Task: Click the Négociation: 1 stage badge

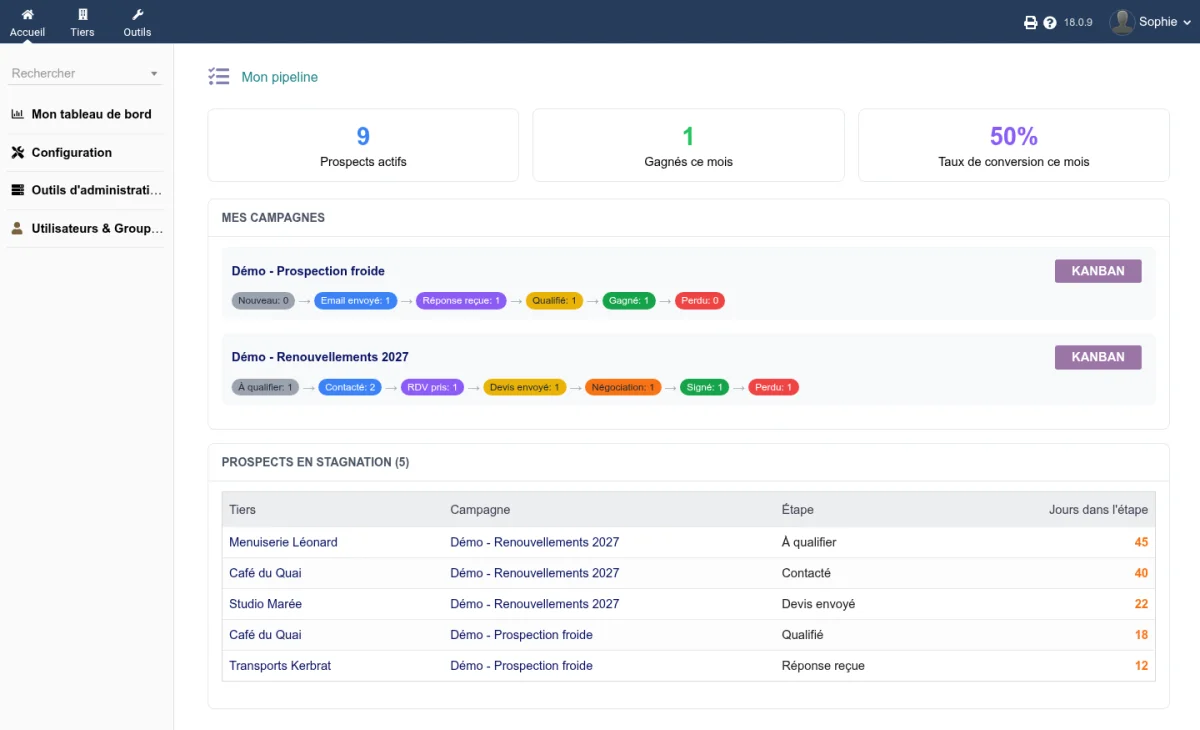Action: click(623, 387)
